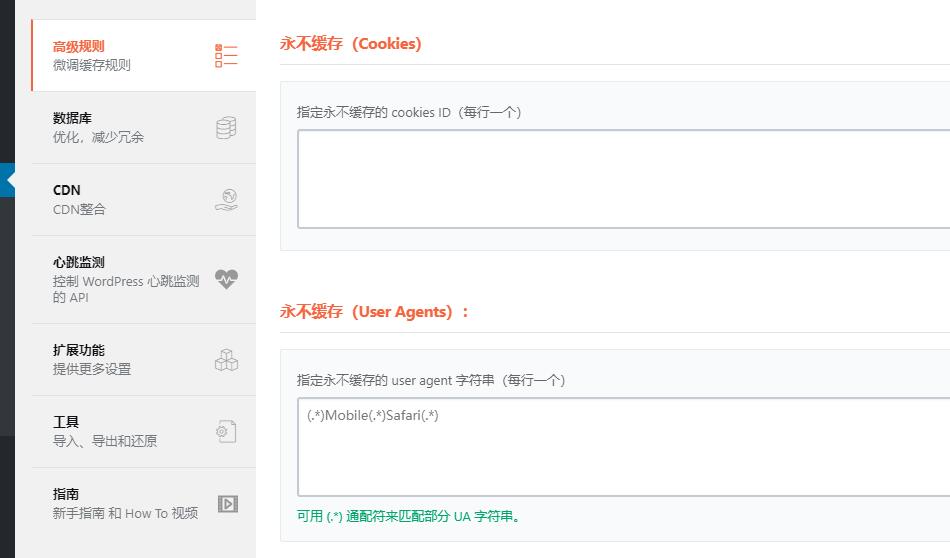Click the video play icon beside 指南
Image resolution: width=950 pixels, height=558 pixels.
(x=228, y=503)
